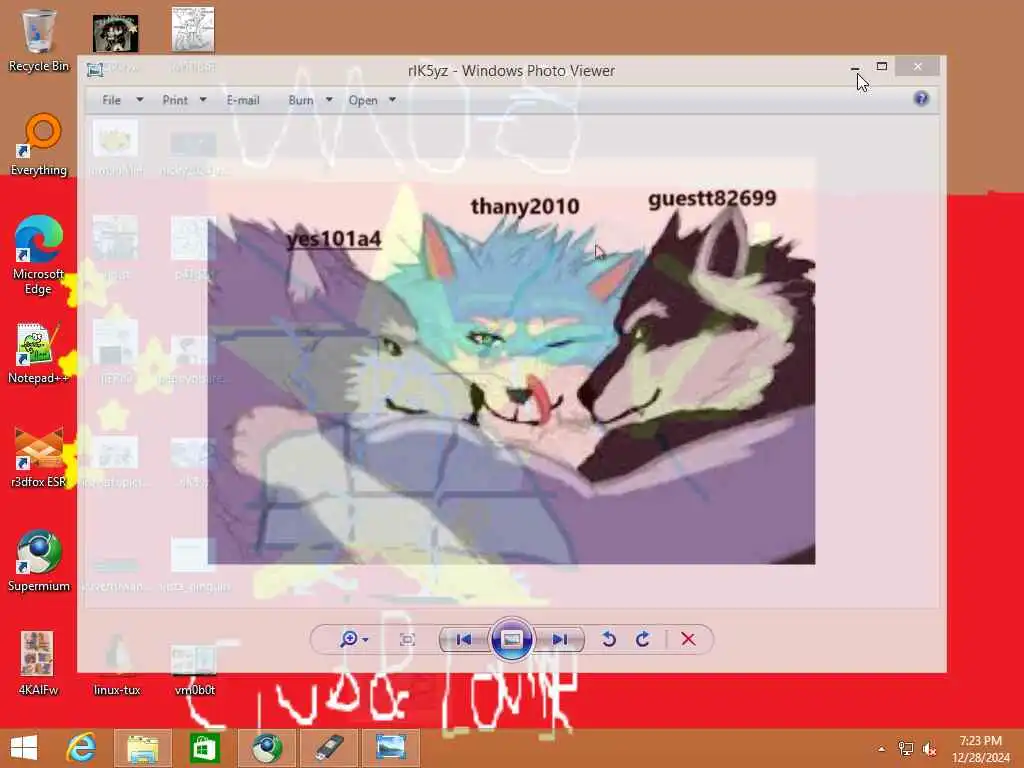
Task: Close the Windows Photo Viewer window
Action: tap(918, 67)
